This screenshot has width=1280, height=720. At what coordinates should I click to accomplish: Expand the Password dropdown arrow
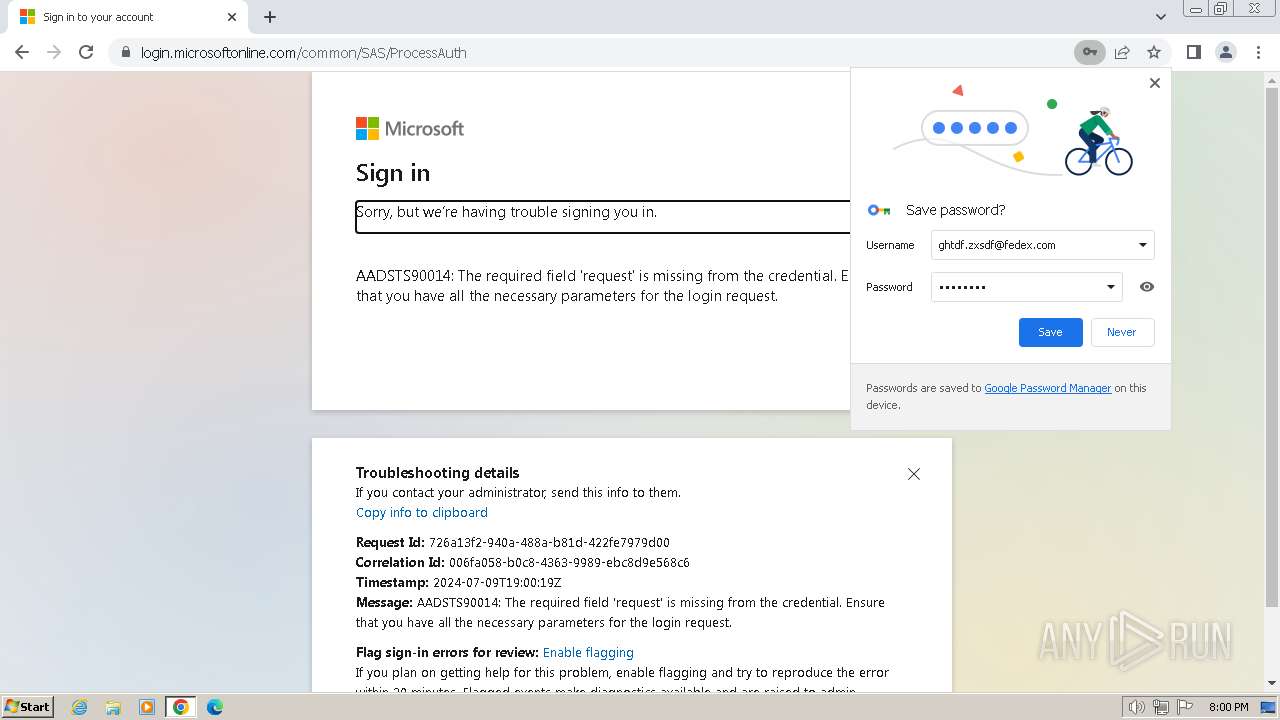[x=1110, y=287]
